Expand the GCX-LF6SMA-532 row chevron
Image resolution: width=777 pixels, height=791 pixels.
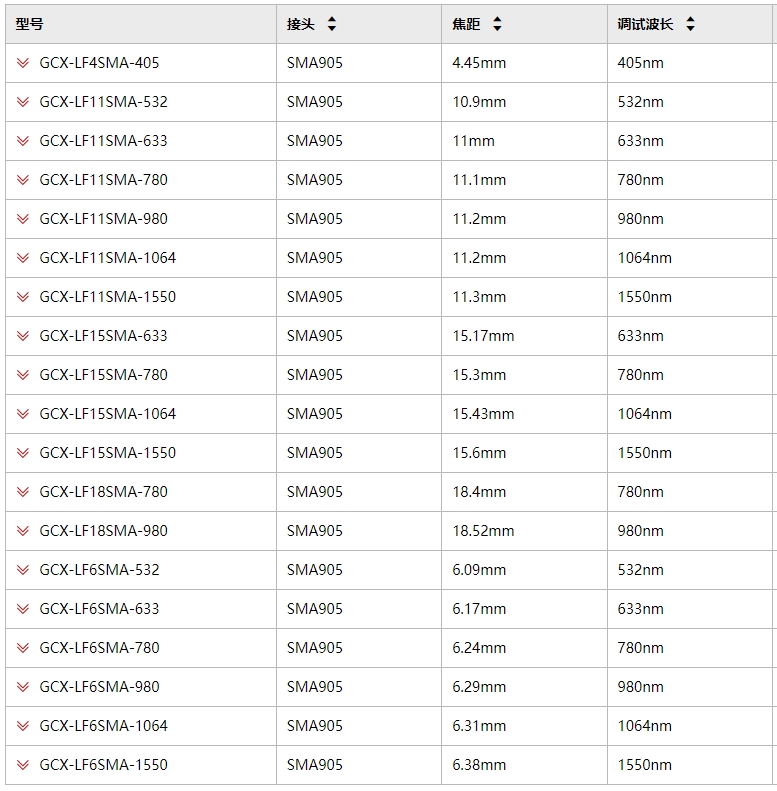tap(23, 570)
